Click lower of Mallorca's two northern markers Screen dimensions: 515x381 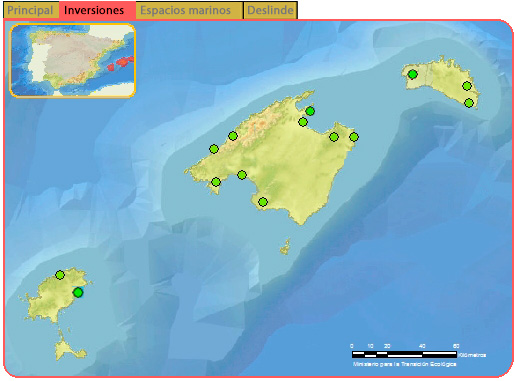point(303,122)
